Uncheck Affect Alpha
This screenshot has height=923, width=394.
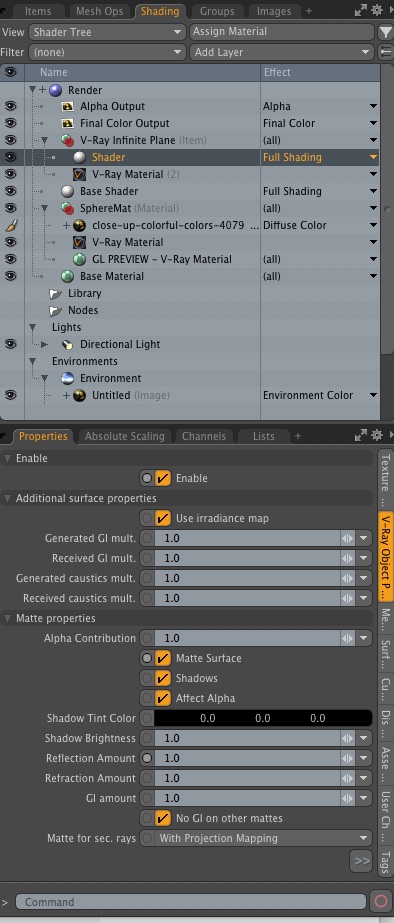163,698
